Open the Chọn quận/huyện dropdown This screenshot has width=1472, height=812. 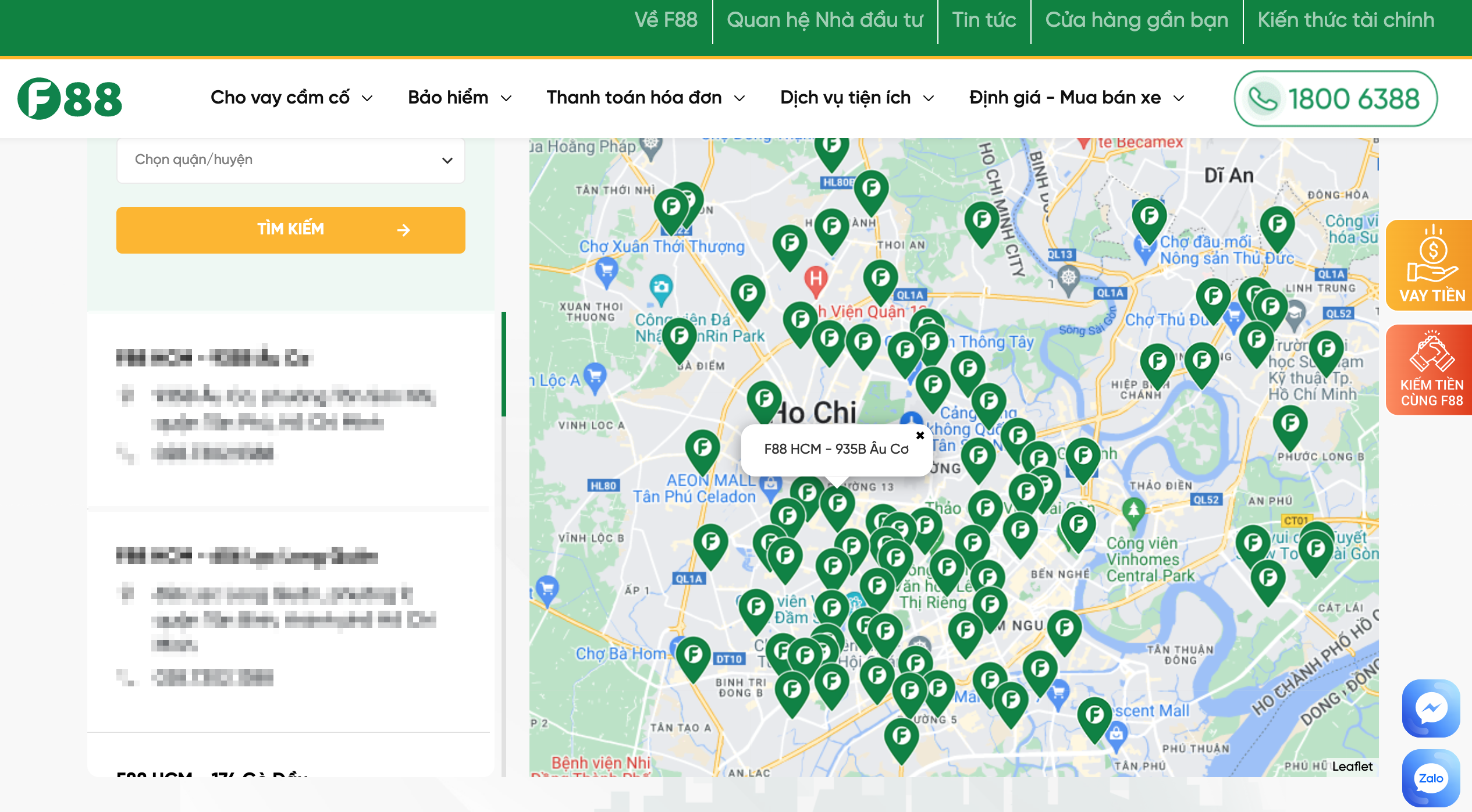tap(291, 160)
